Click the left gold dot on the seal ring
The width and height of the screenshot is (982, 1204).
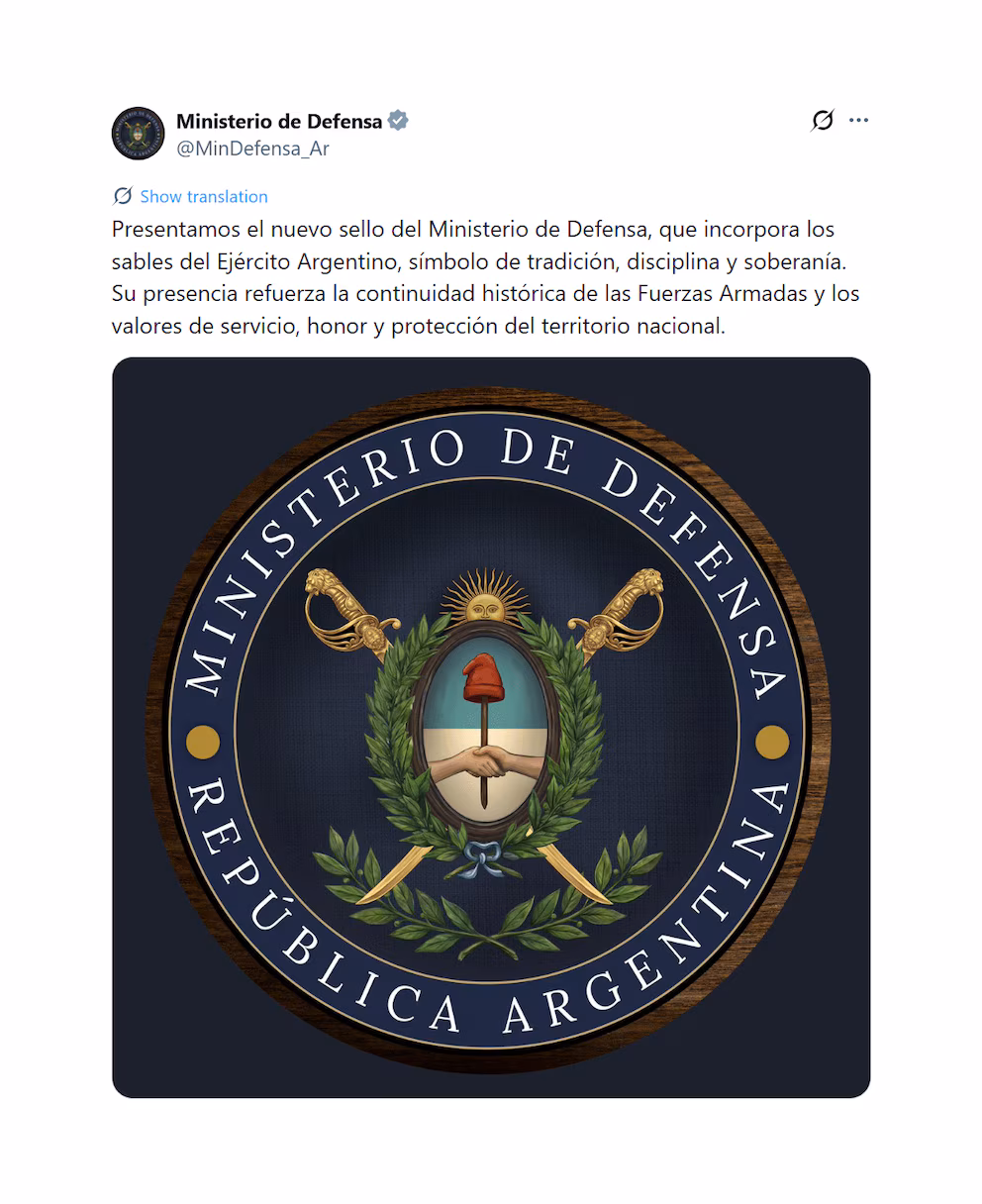tap(203, 742)
